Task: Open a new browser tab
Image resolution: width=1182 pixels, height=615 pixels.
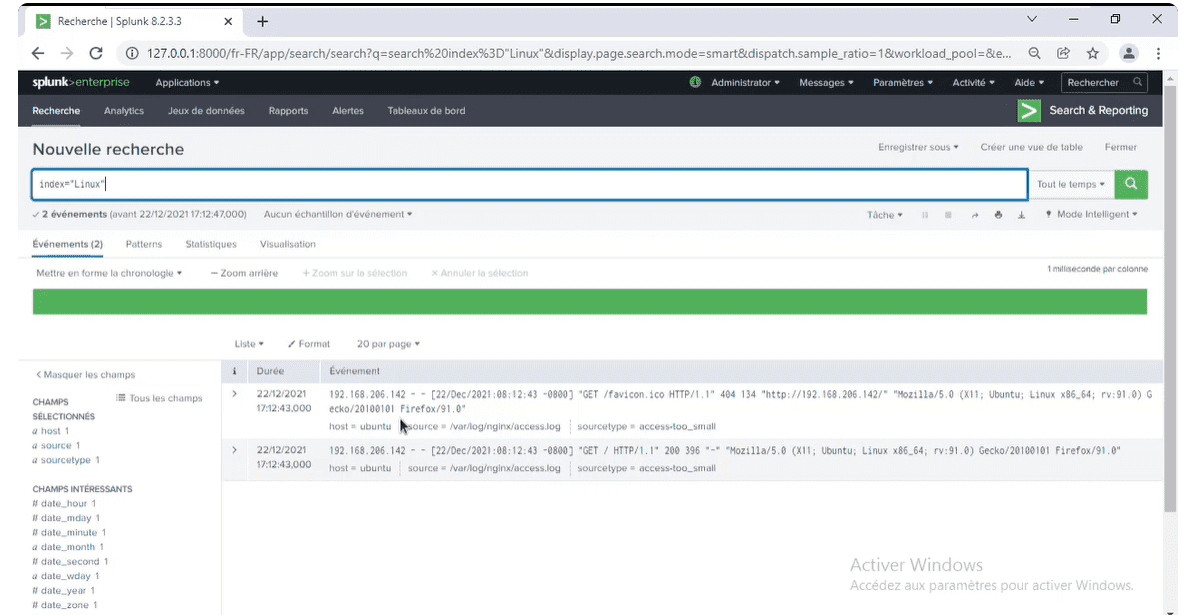Action: coord(262,21)
